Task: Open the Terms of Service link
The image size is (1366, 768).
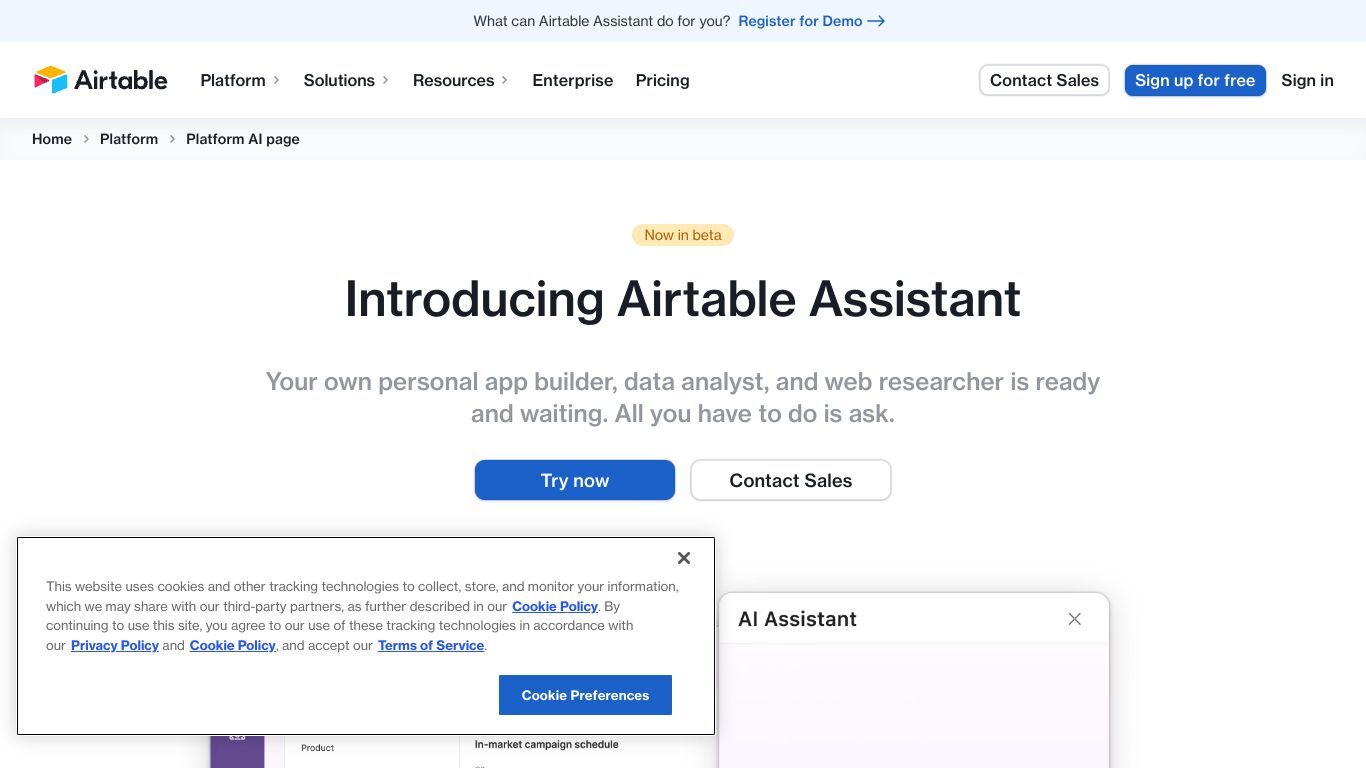Action: coord(431,645)
